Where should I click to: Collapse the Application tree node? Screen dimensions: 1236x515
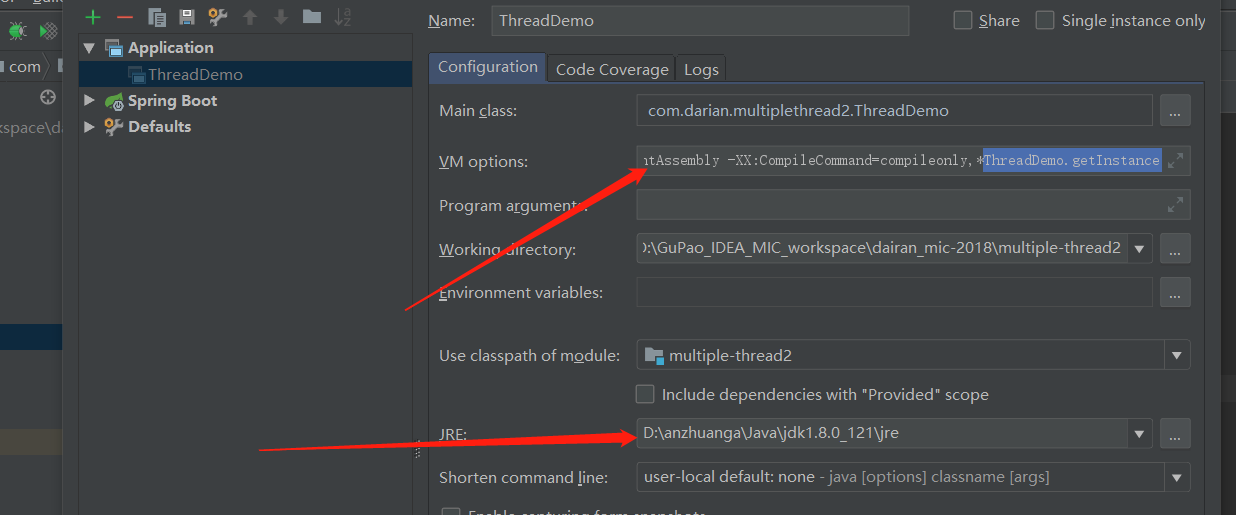(x=89, y=48)
